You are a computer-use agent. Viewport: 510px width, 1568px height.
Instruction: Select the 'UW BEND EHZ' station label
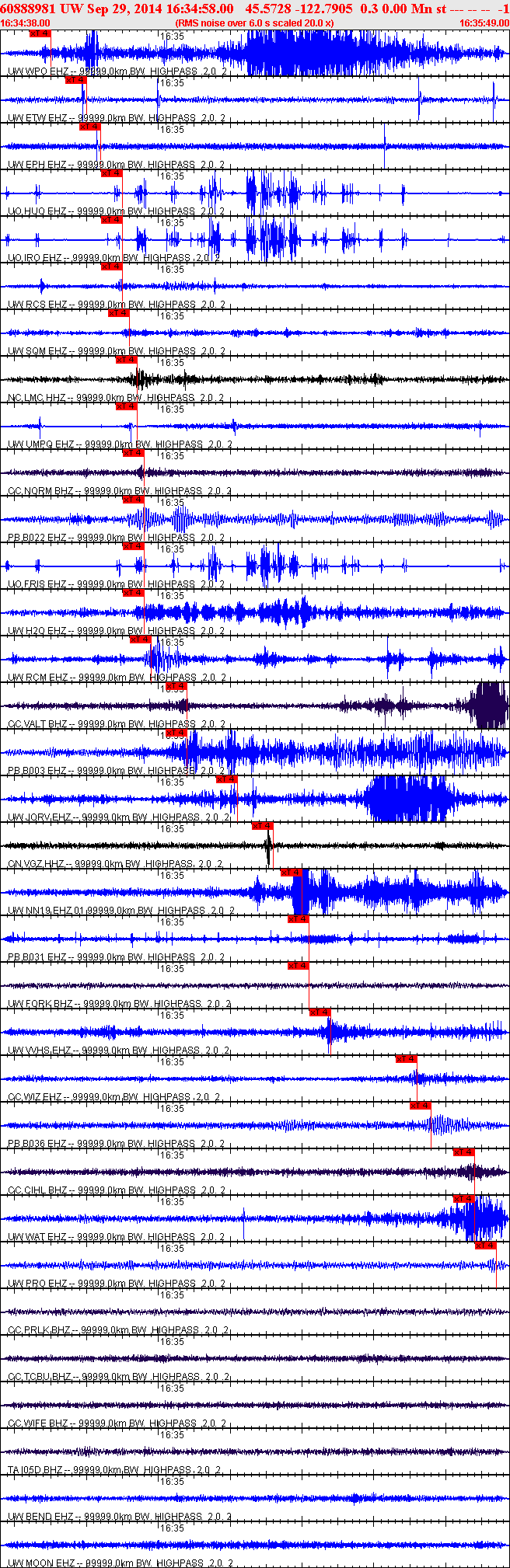point(40,1517)
